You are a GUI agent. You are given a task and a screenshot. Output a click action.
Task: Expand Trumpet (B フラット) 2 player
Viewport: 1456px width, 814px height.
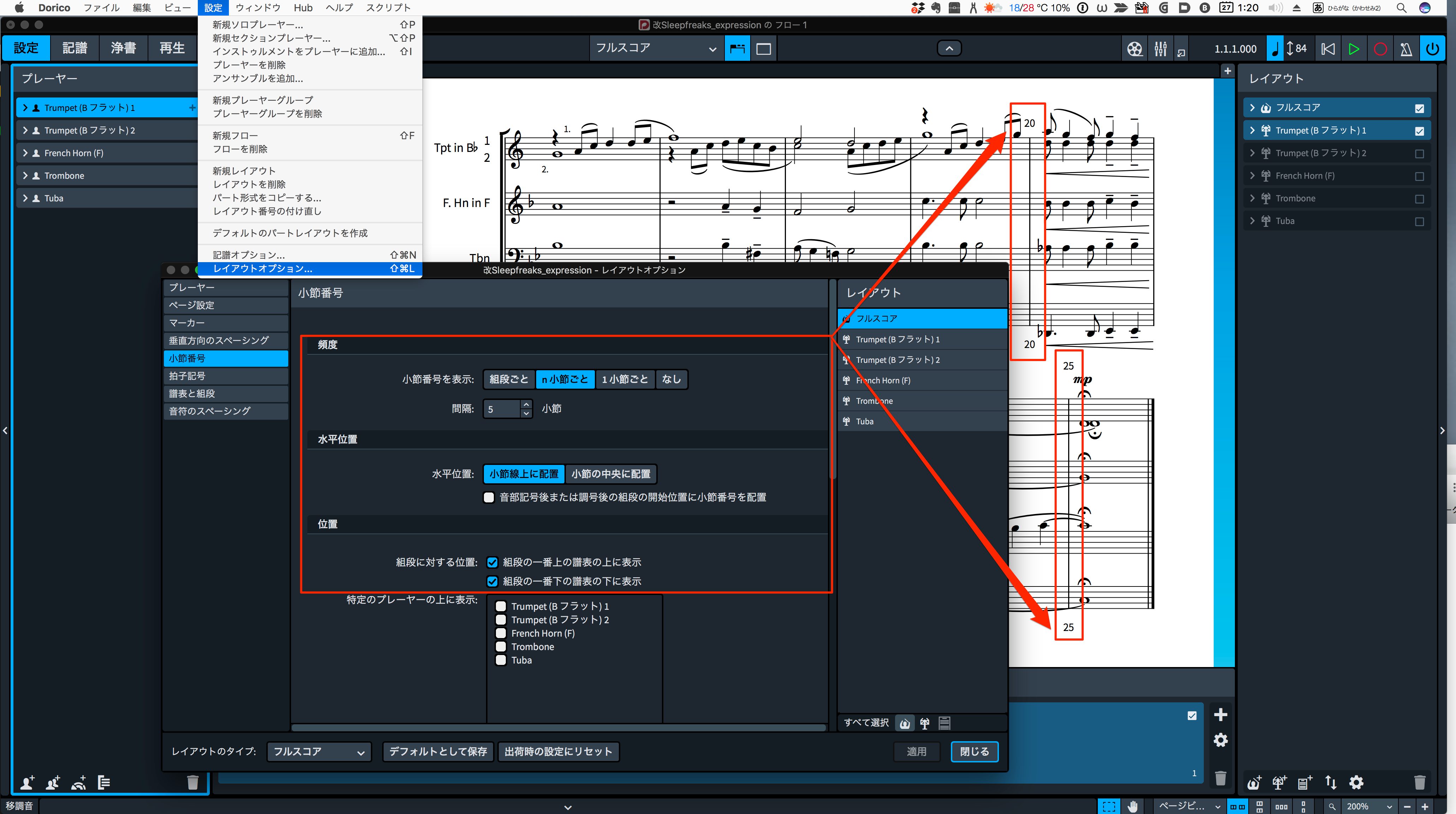coord(25,131)
